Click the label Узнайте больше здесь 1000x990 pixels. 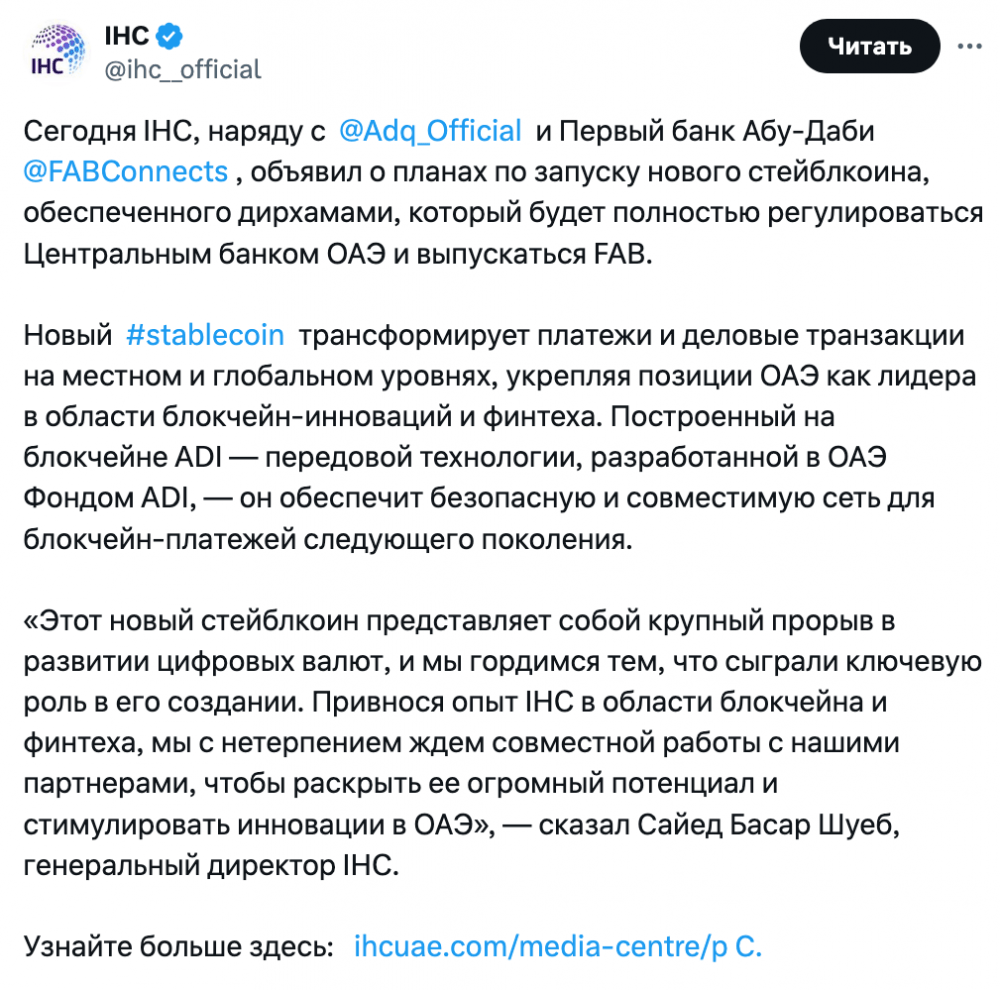179,947
